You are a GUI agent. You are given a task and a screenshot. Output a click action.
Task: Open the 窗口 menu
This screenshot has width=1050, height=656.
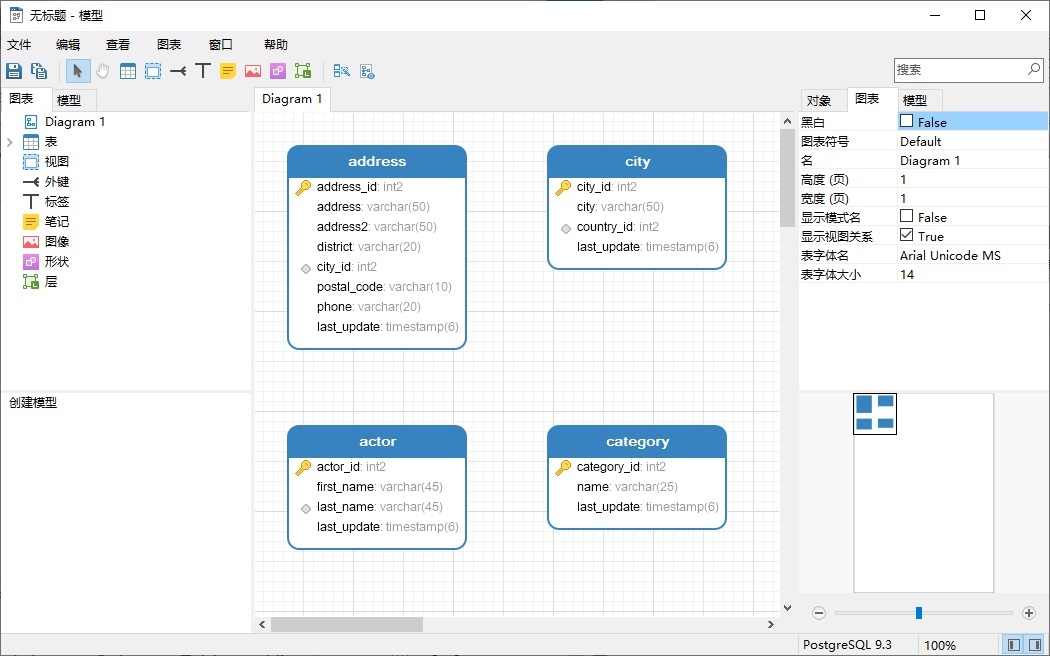point(220,44)
